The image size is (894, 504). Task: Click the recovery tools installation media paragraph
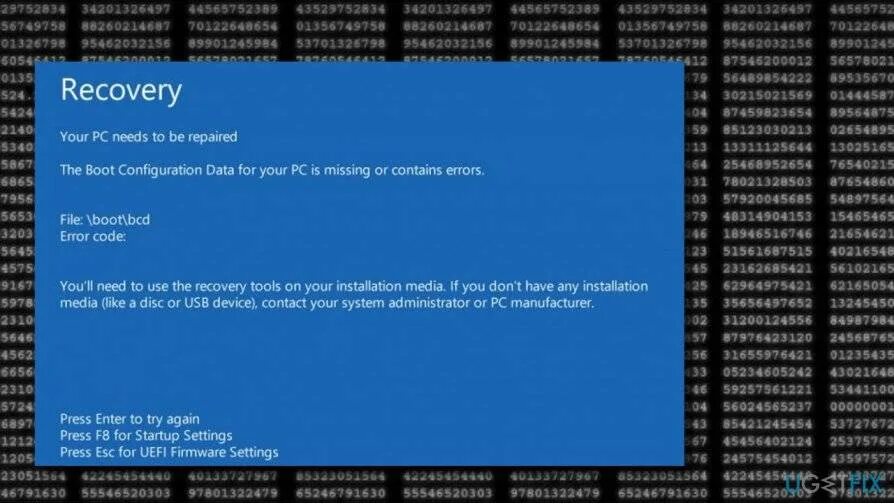click(x=353, y=294)
